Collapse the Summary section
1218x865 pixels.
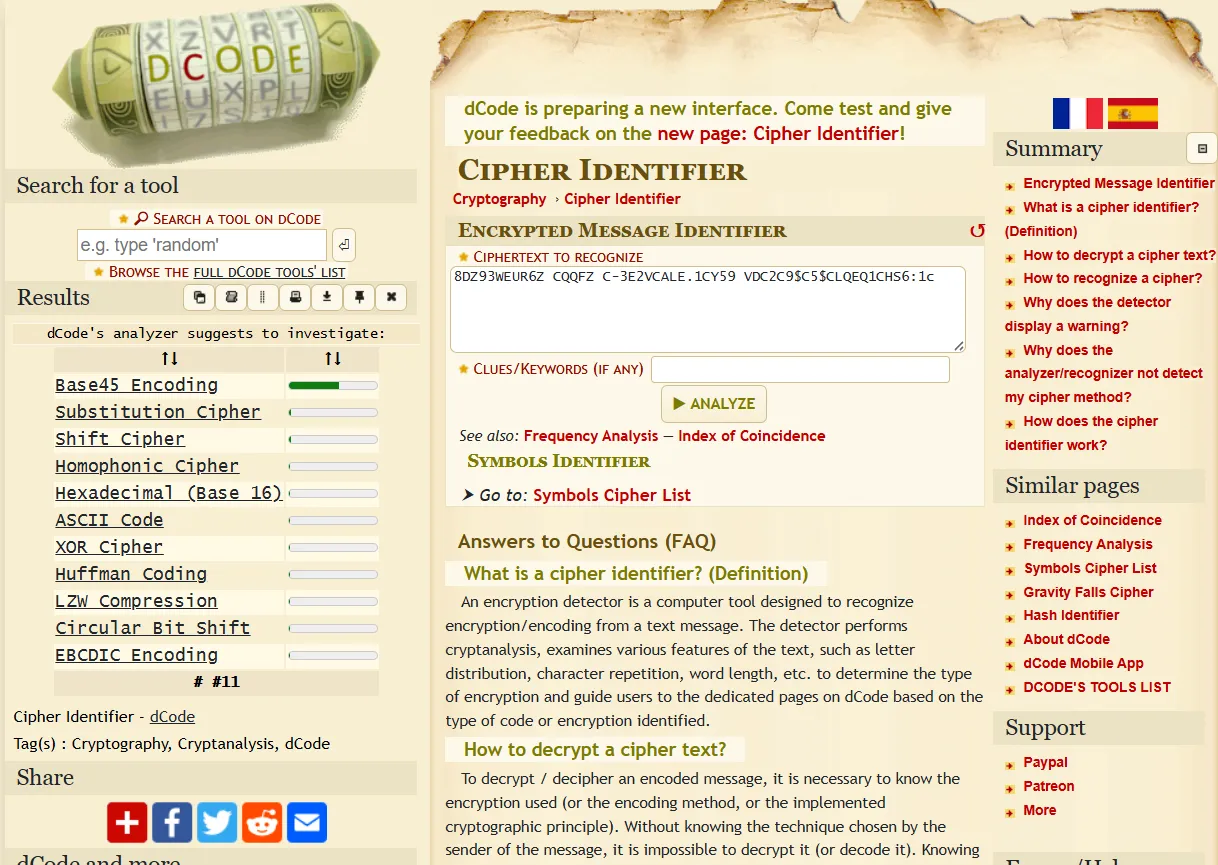[1201, 149]
